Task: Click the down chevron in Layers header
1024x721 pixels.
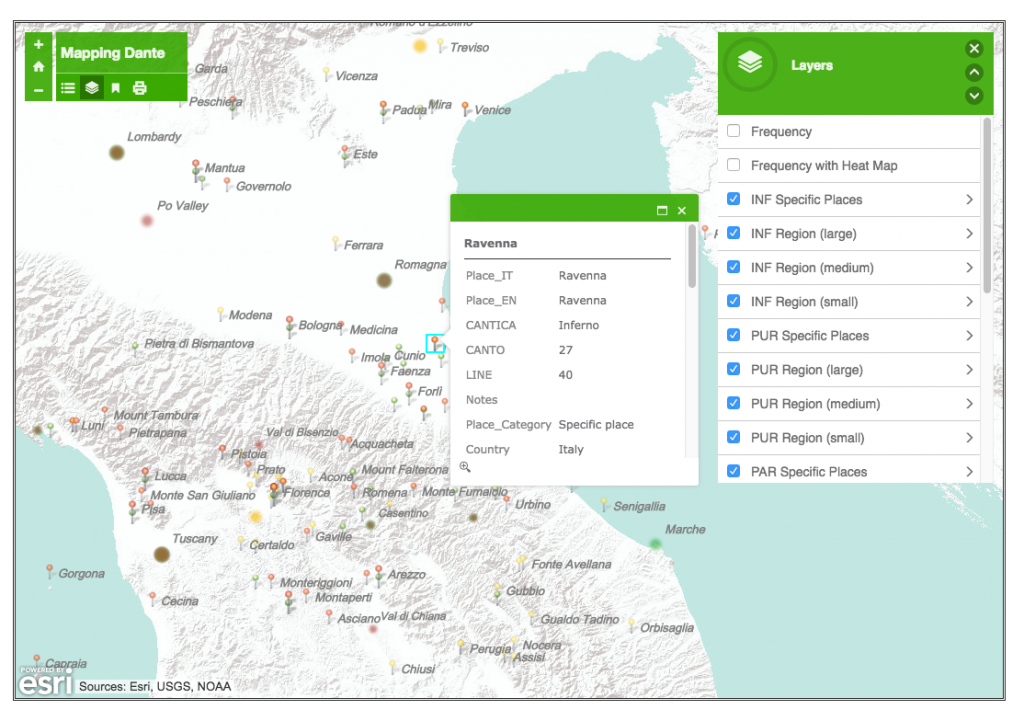Action: coord(974,96)
